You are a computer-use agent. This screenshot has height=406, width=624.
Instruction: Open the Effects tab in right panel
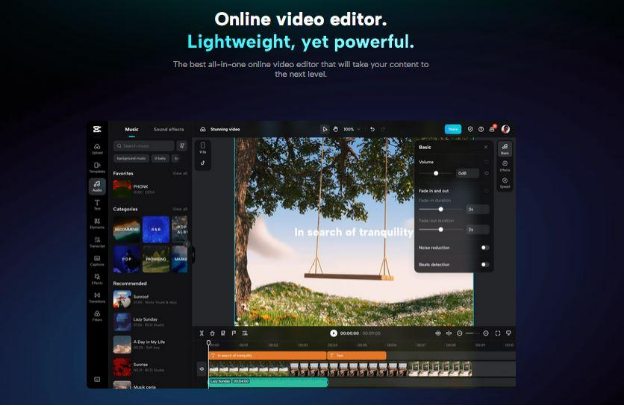505,166
